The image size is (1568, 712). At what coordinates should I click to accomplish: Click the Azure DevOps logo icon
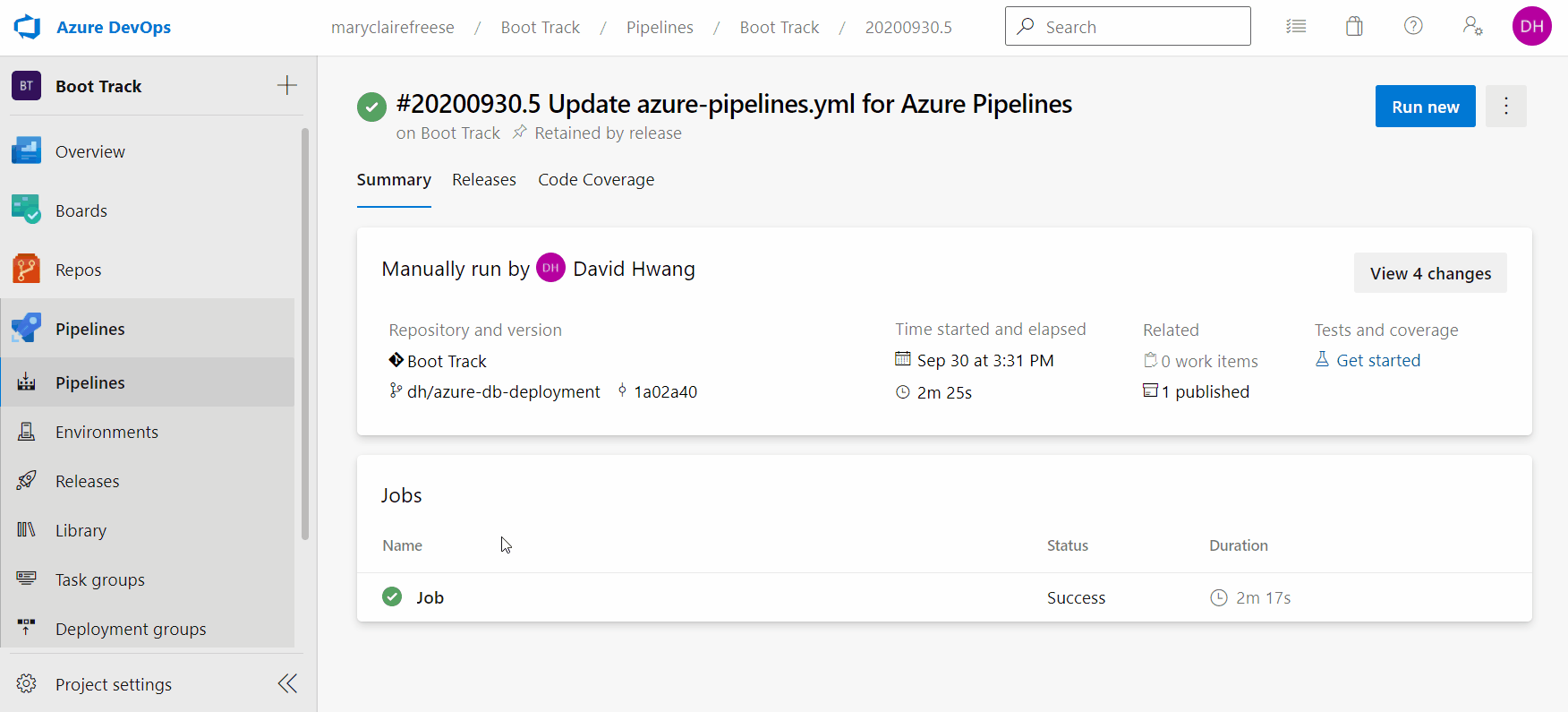click(x=28, y=27)
